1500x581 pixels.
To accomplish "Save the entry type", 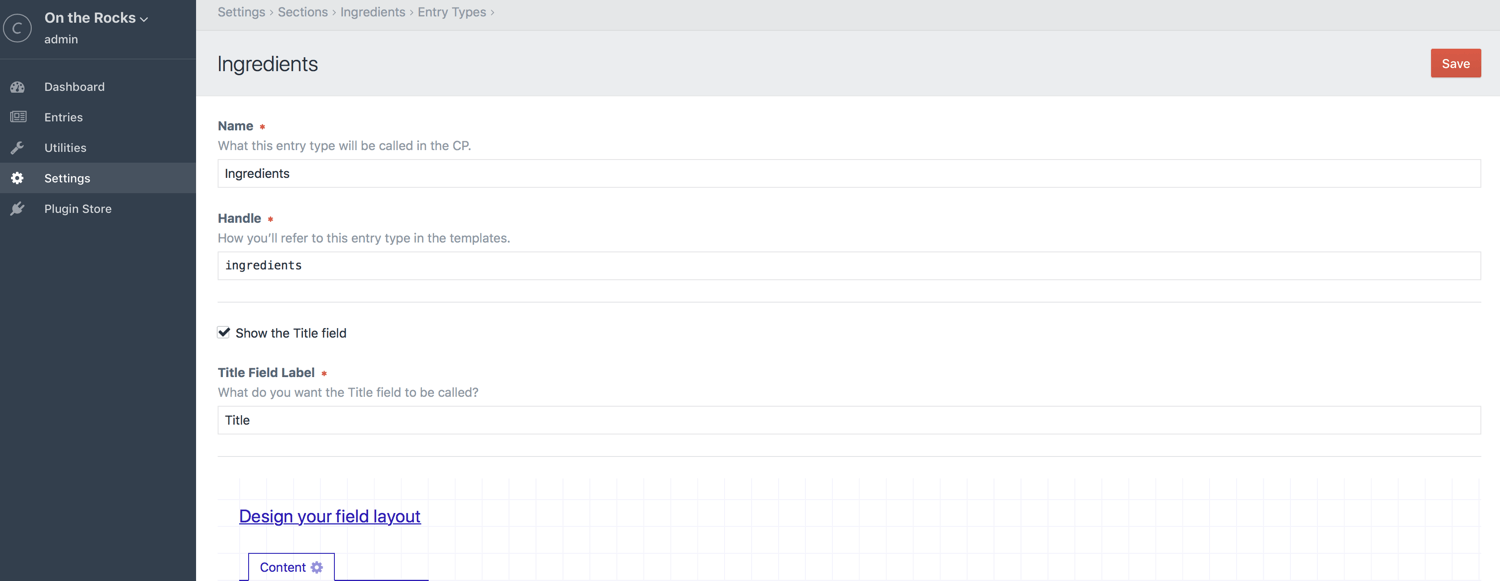I will coord(1455,63).
